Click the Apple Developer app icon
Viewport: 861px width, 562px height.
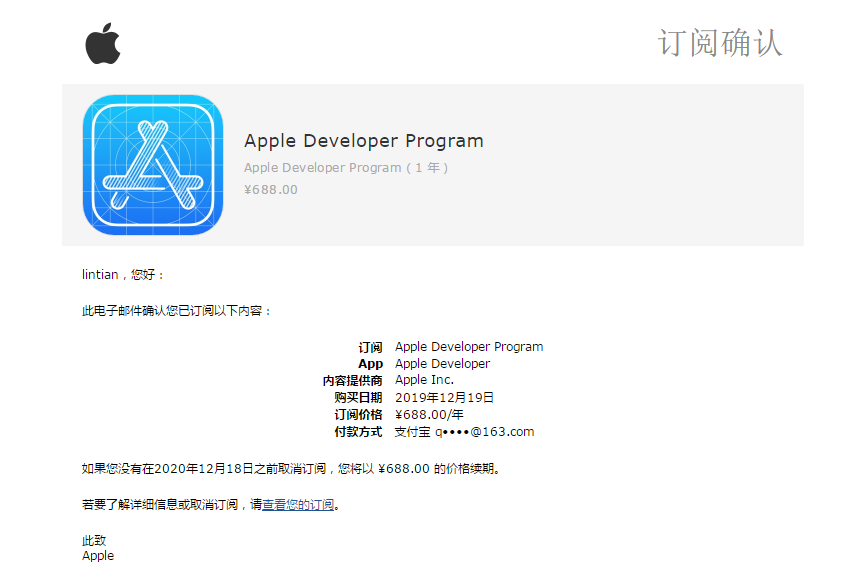[153, 165]
